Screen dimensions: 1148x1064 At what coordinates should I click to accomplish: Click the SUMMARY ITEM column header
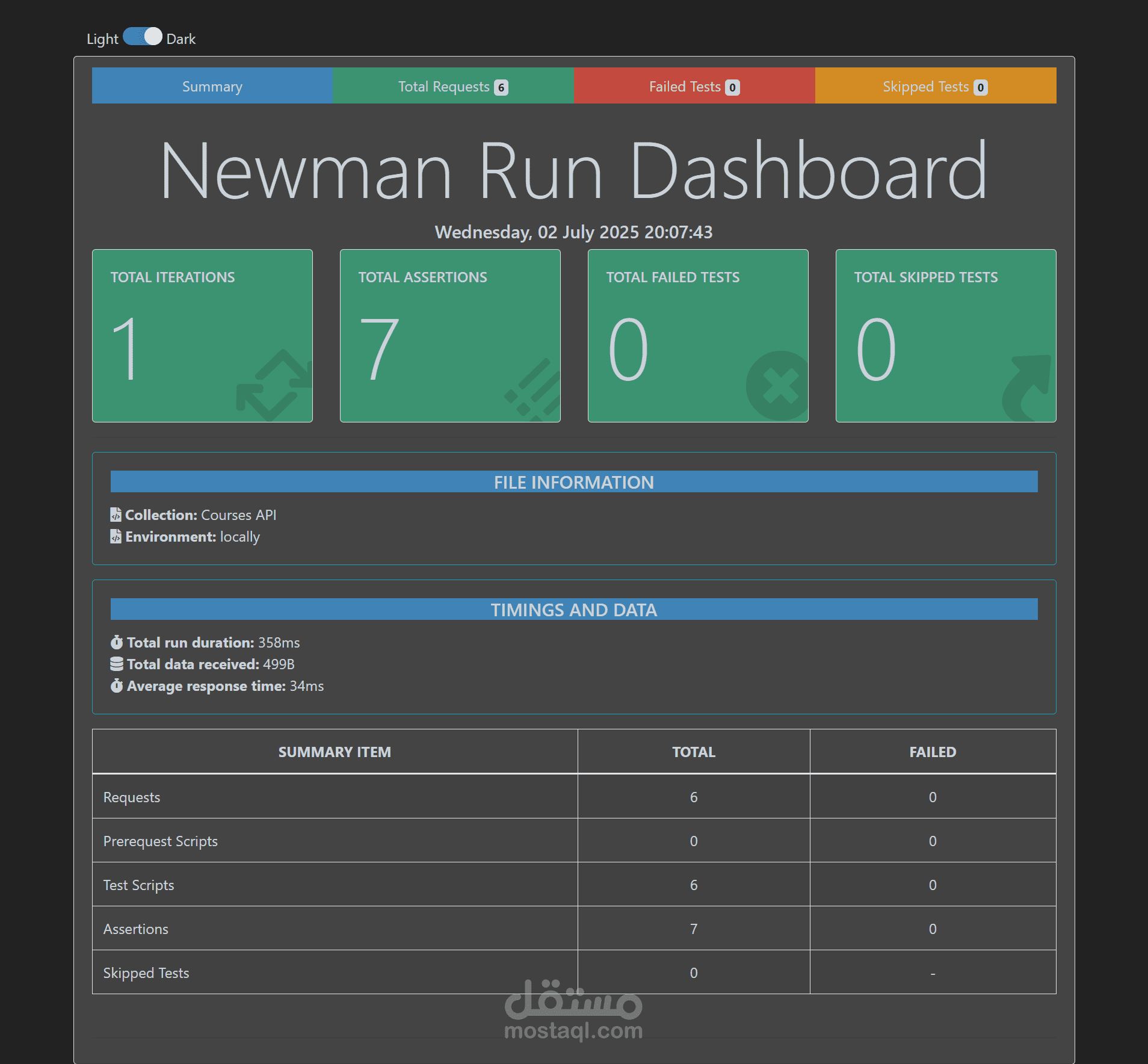tap(335, 752)
